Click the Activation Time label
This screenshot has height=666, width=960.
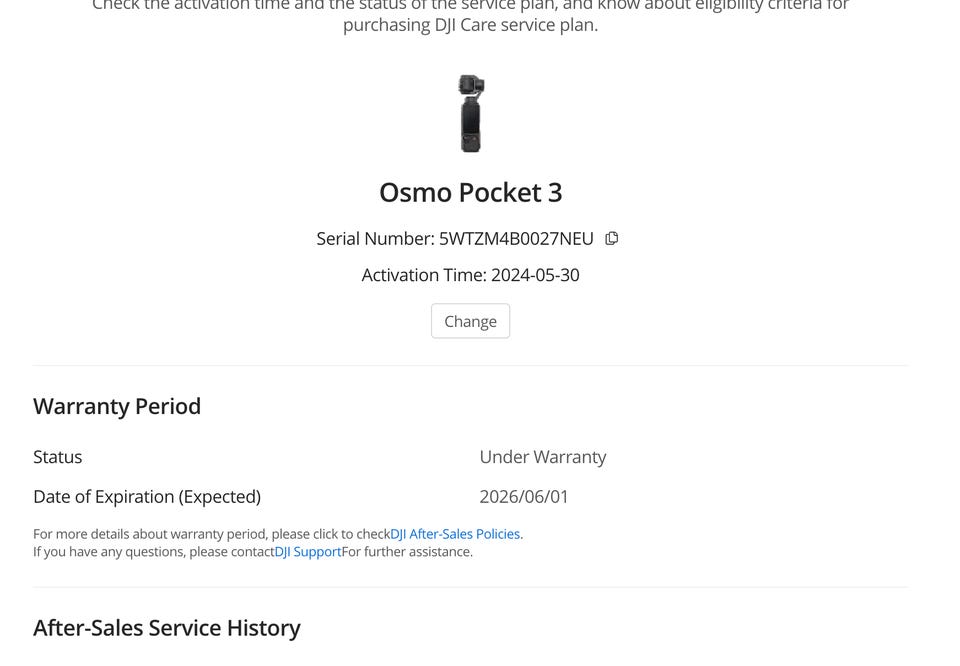[x=423, y=275]
